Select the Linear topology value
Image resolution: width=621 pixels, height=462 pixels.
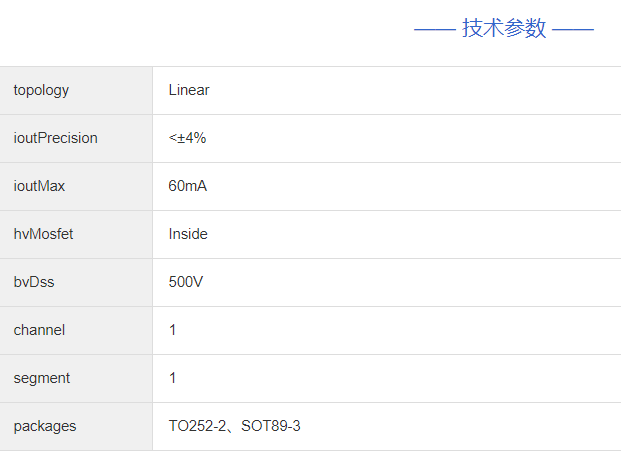[189, 90]
